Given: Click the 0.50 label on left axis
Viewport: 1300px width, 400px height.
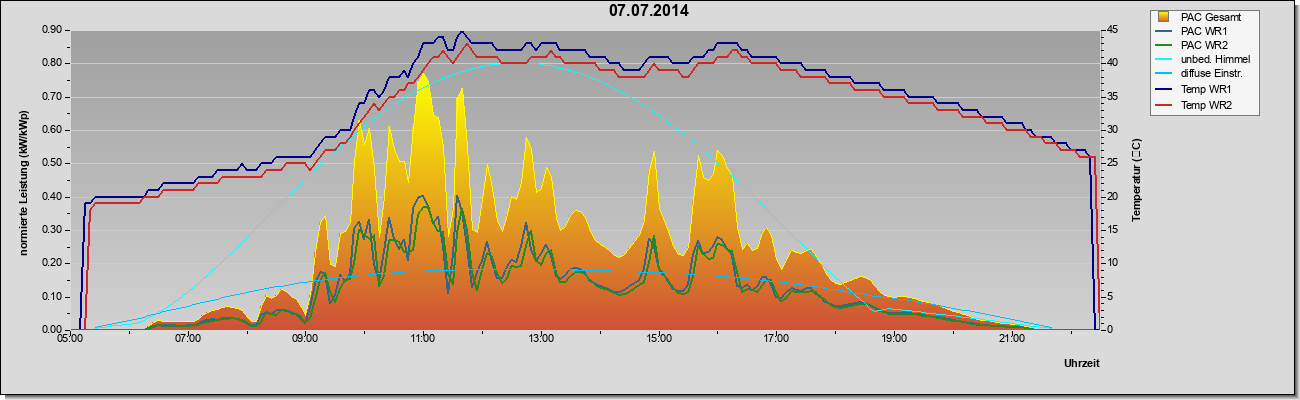Looking at the screenshot, I should tap(51, 163).
